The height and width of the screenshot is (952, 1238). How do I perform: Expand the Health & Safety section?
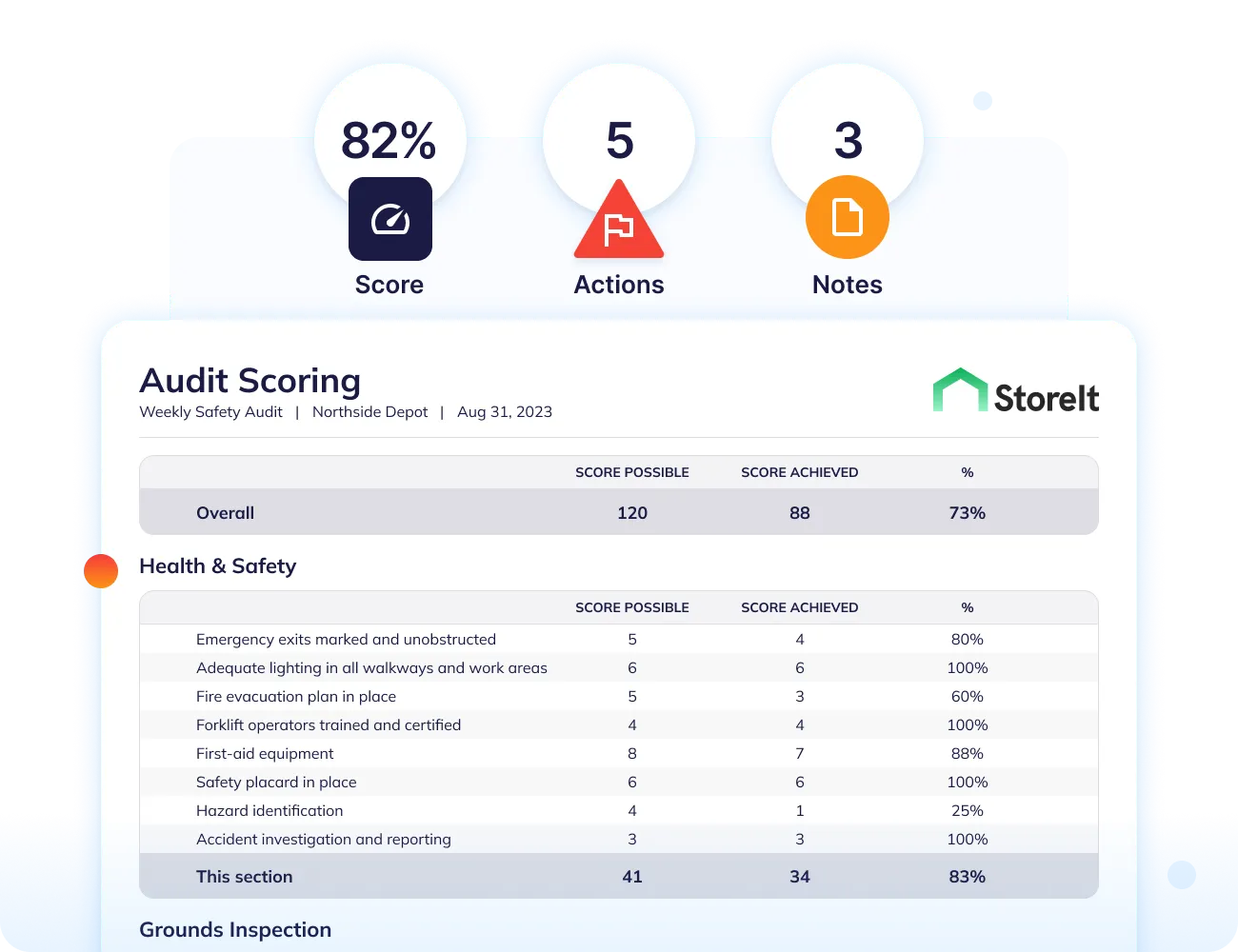(217, 565)
